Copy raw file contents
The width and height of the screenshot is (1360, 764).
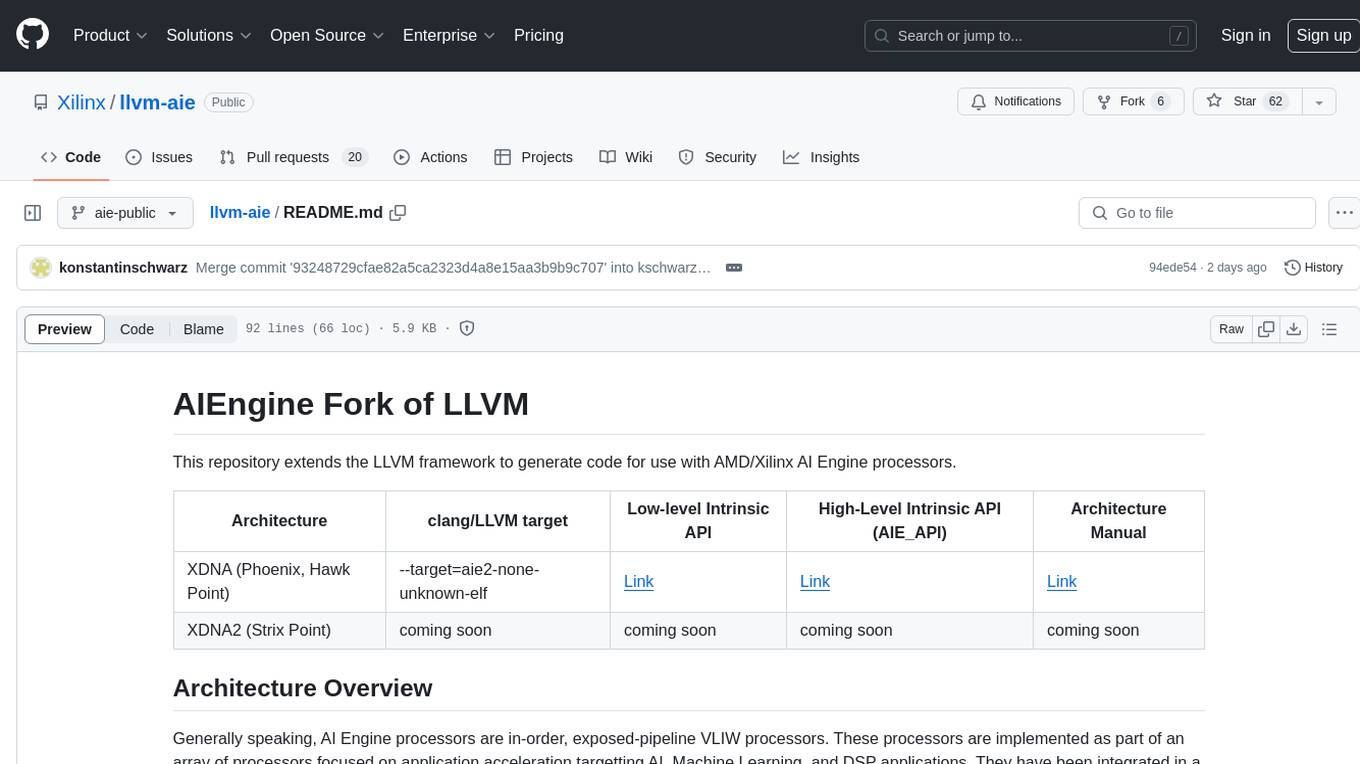(1267, 329)
